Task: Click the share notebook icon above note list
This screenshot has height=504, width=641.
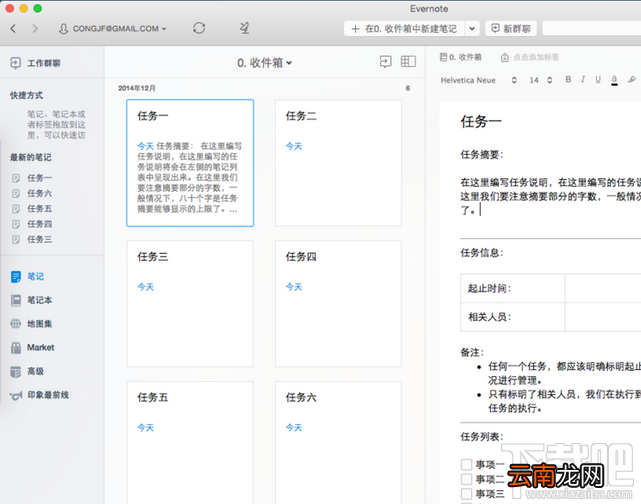Action: coord(385,62)
